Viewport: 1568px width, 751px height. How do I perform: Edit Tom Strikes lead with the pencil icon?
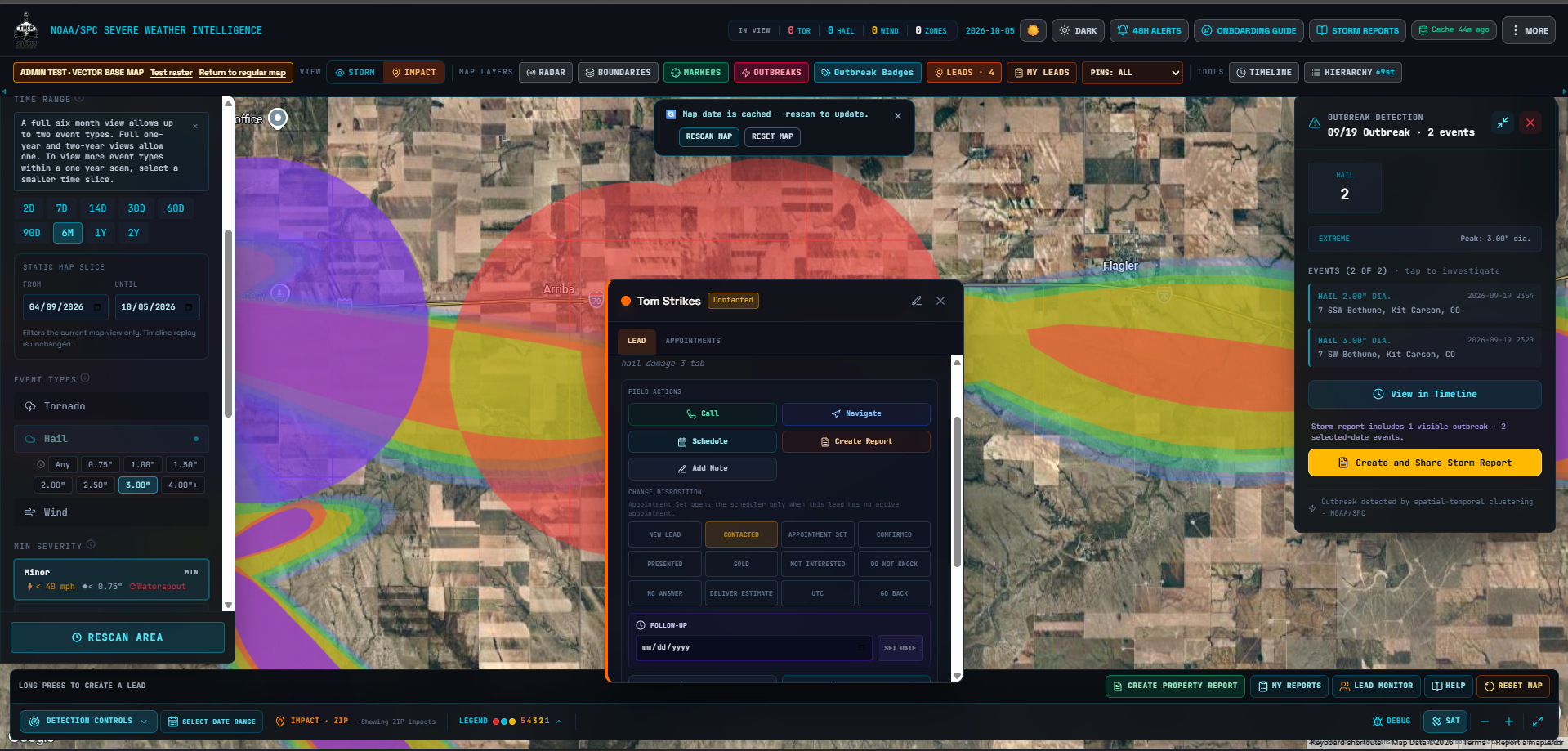click(x=917, y=301)
